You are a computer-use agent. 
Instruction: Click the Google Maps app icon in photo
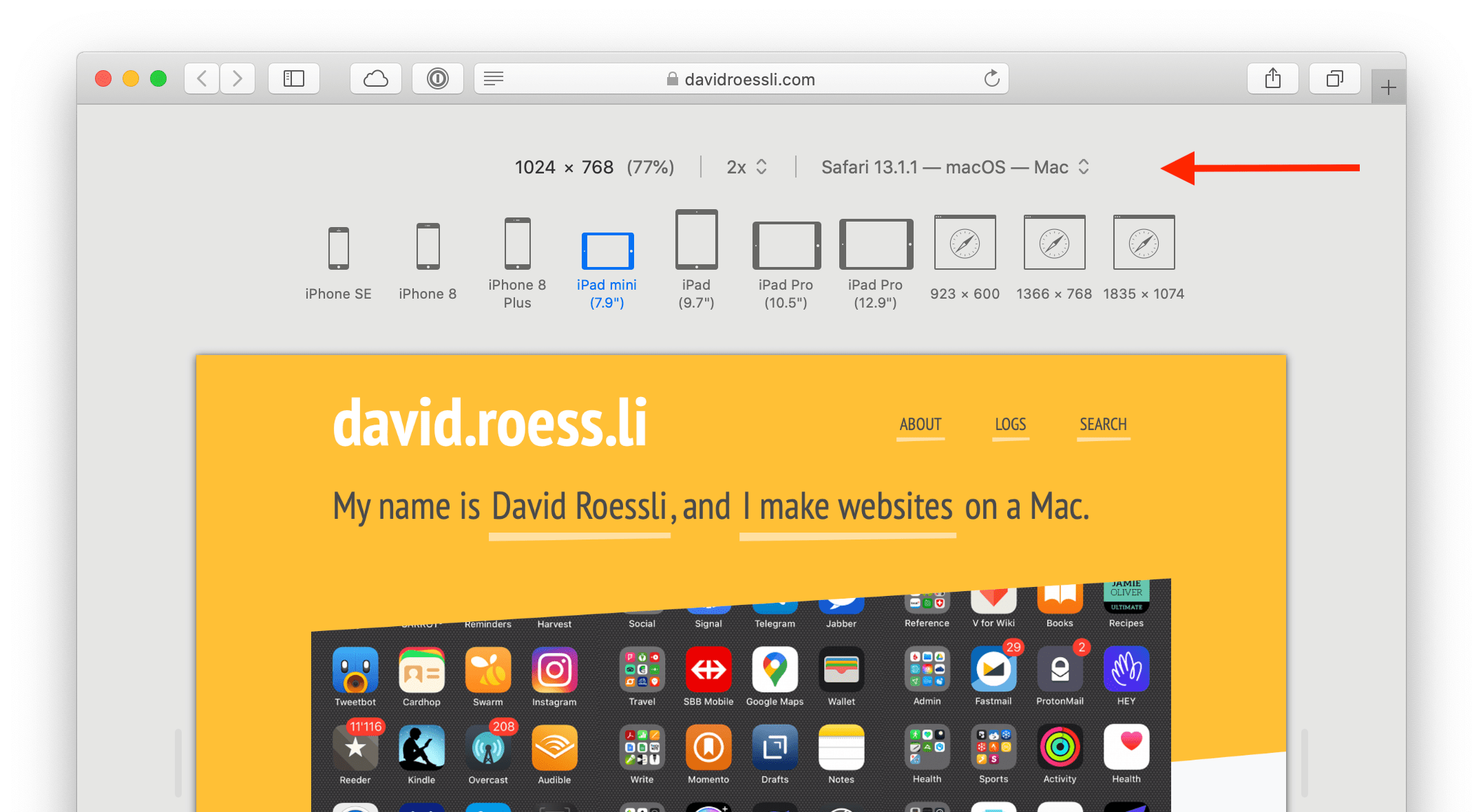point(775,669)
